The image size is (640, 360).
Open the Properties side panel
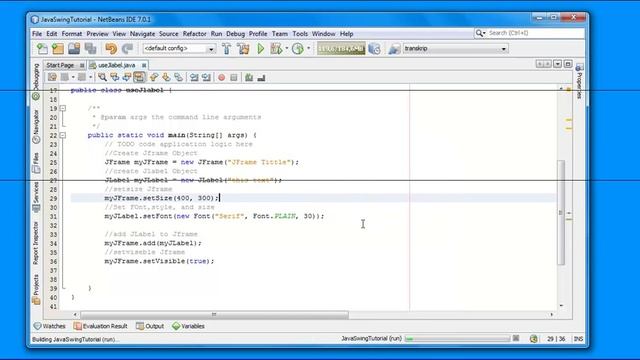pos(579,81)
